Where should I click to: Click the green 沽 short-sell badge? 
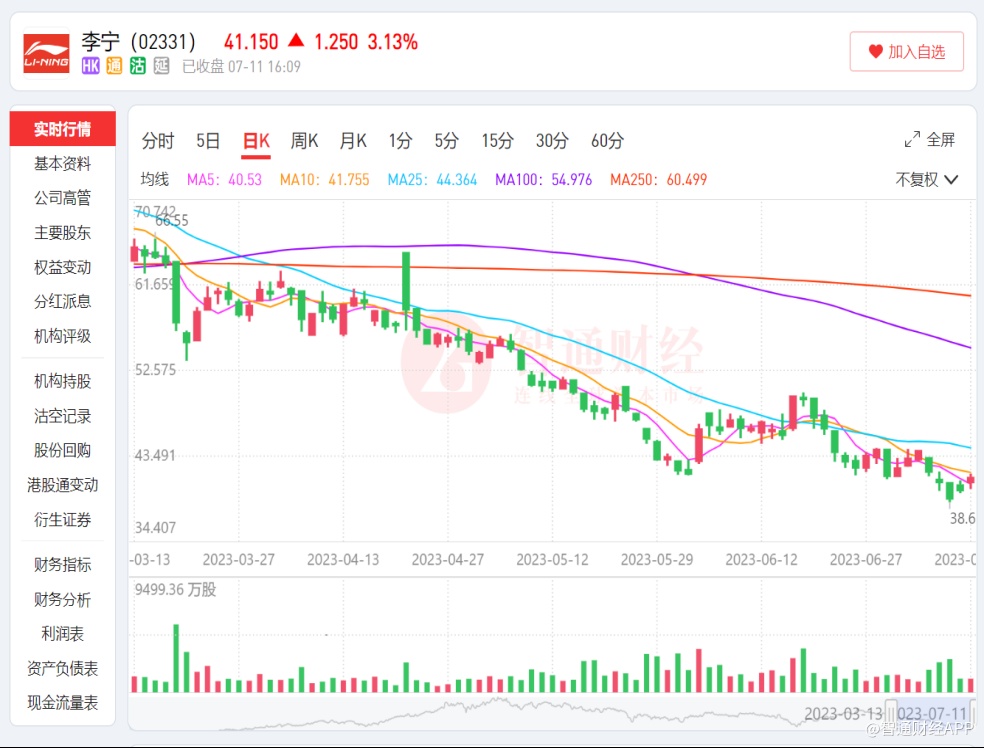(137, 66)
